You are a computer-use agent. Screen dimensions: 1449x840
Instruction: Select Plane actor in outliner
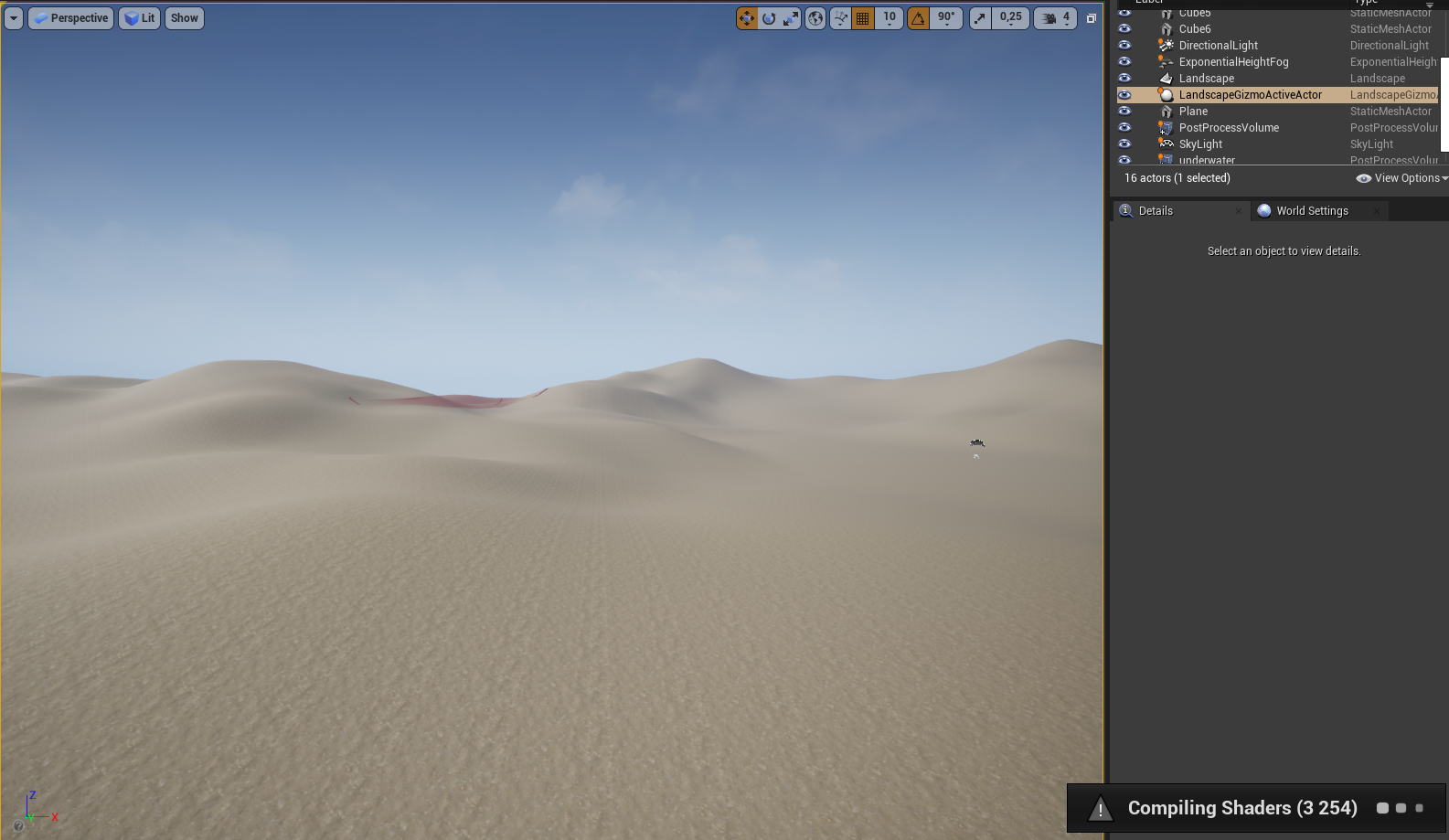(x=1278, y=112)
